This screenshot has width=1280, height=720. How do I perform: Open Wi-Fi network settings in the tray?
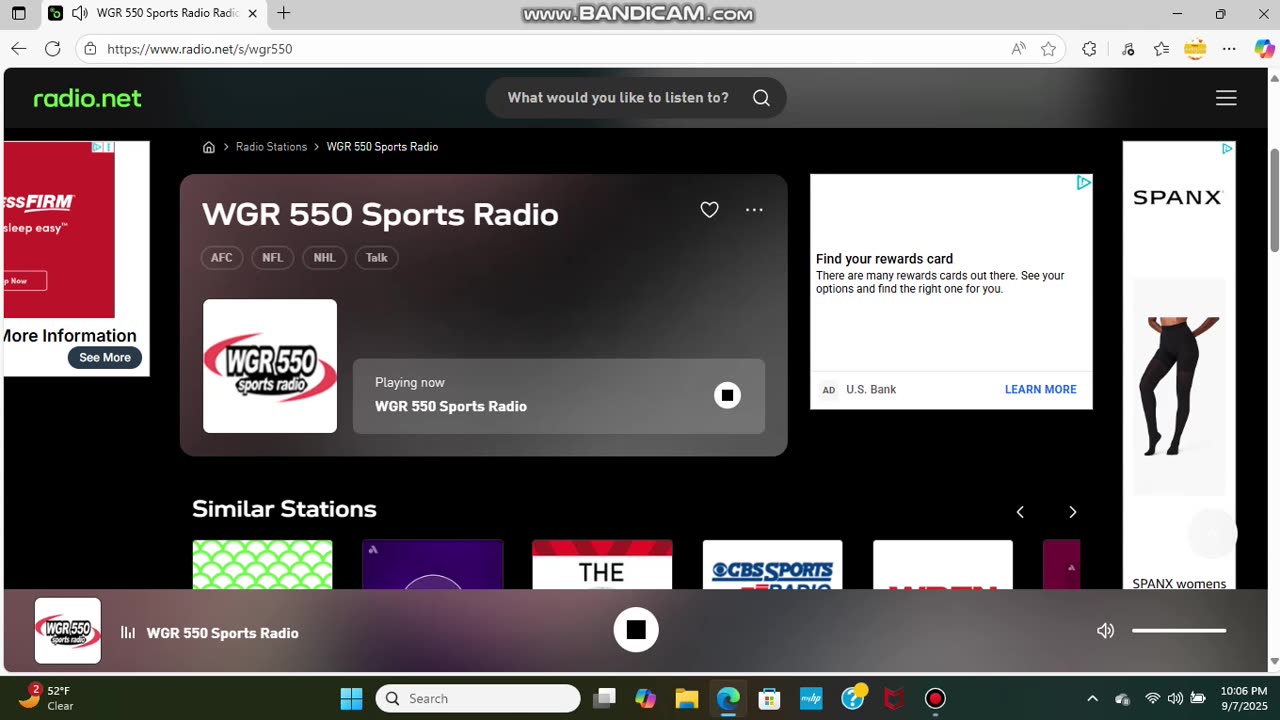click(1153, 698)
